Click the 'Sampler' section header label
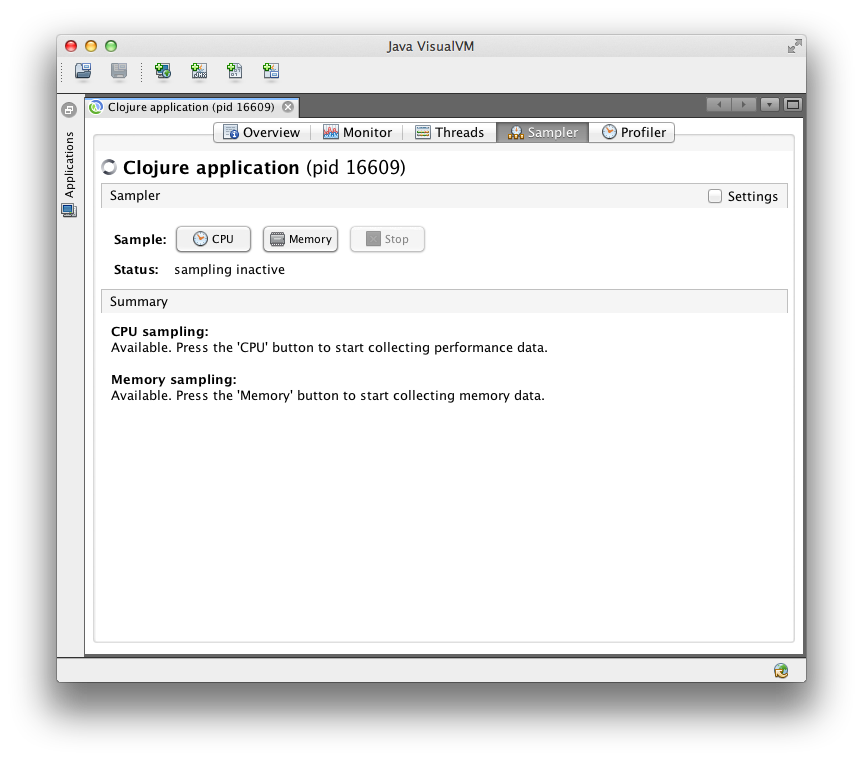Screen dimensions: 863x761 (x=135, y=196)
